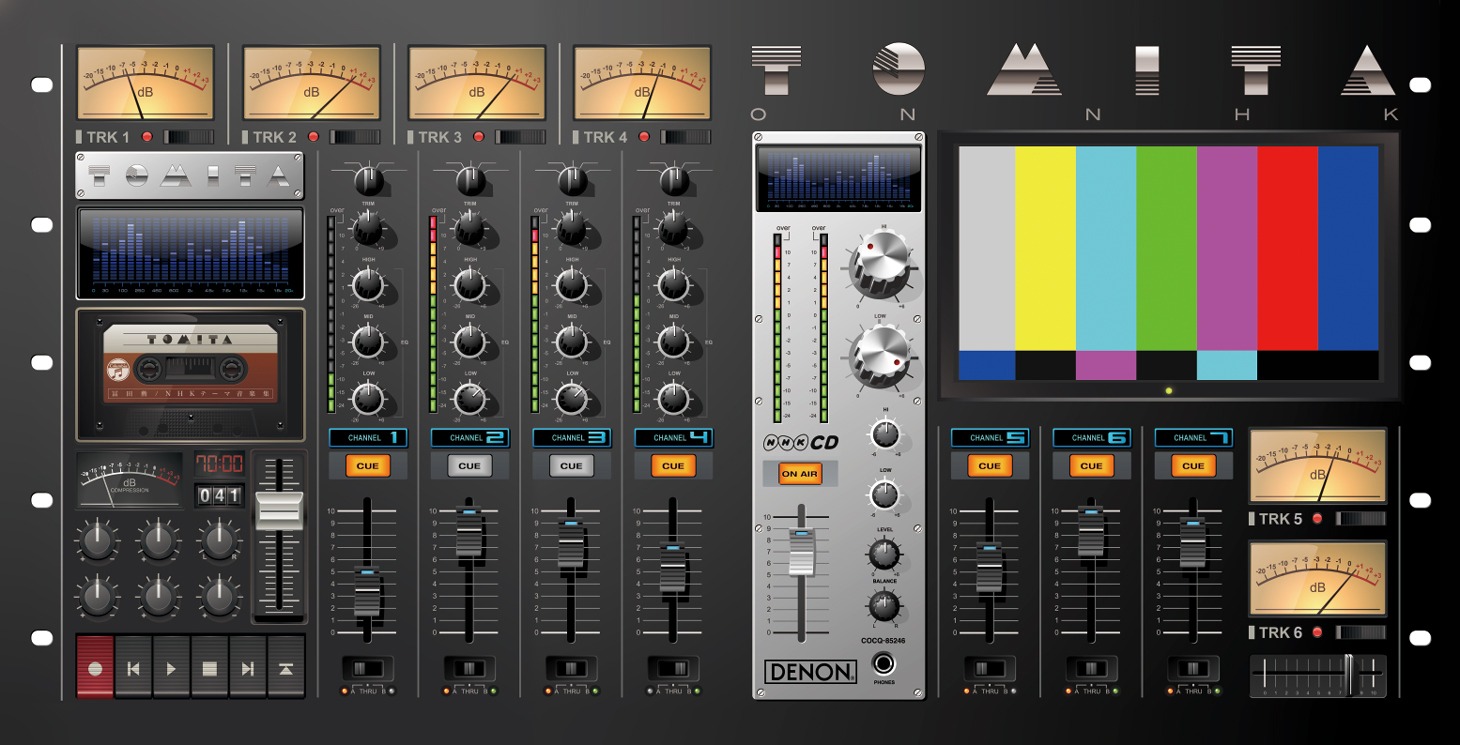Click the Channel 5 volume fader cap
Screen dimensions: 1460x745
(x=990, y=566)
